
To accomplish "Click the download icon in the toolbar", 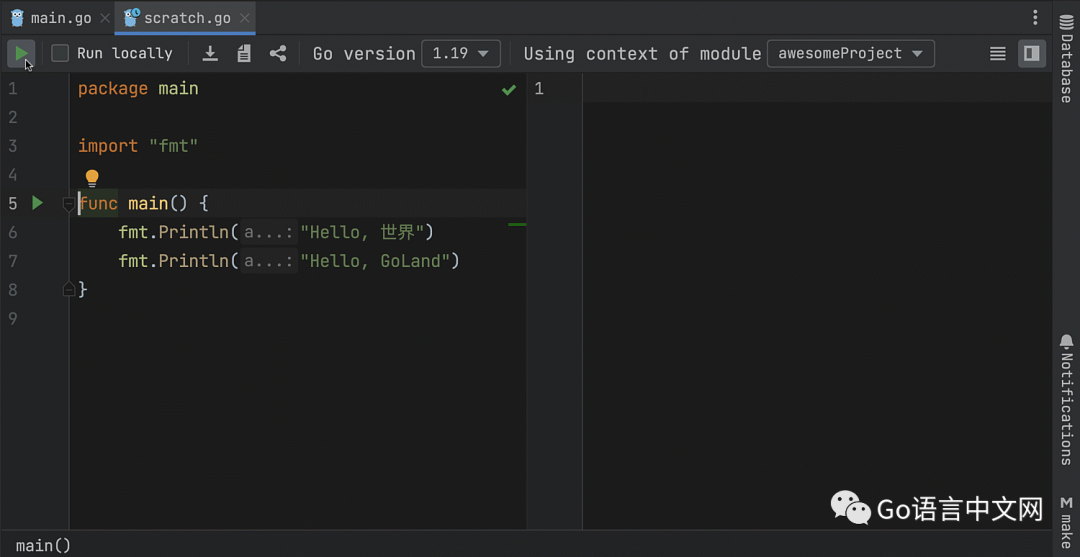I will [210, 54].
